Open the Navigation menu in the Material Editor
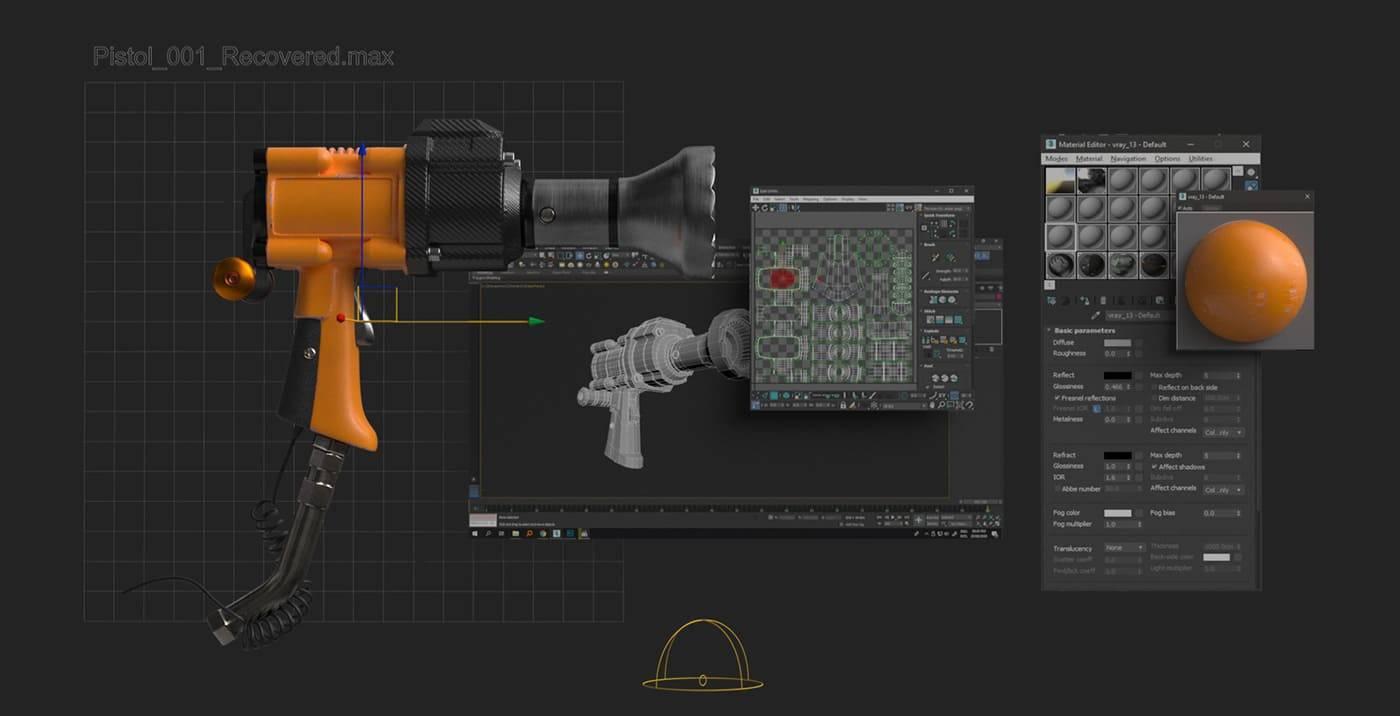This screenshot has width=1400, height=716. (x=1129, y=158)
